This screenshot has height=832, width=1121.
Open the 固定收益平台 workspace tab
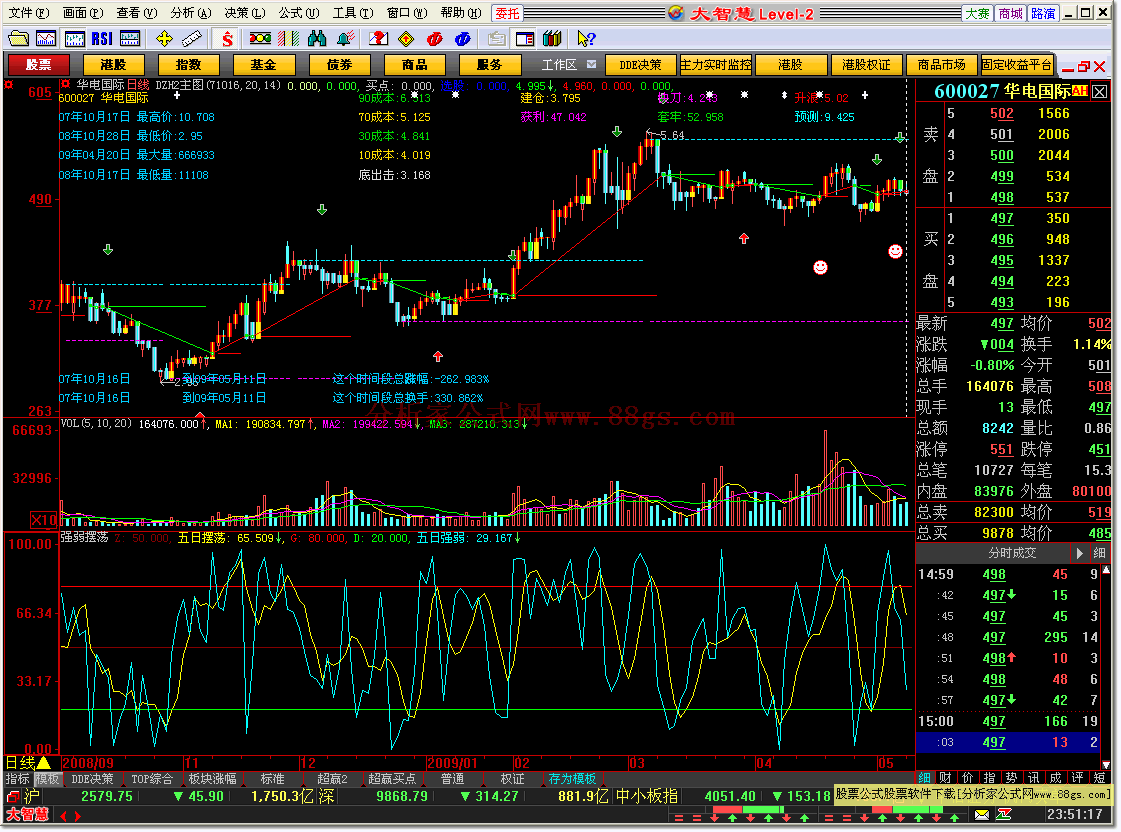coord(1017,65)
